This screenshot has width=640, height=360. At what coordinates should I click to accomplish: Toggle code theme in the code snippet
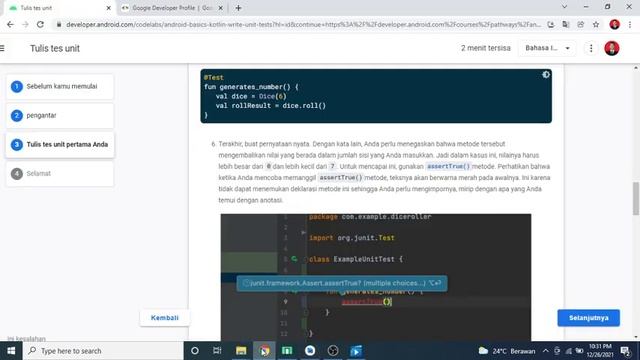tap(546, 75)
